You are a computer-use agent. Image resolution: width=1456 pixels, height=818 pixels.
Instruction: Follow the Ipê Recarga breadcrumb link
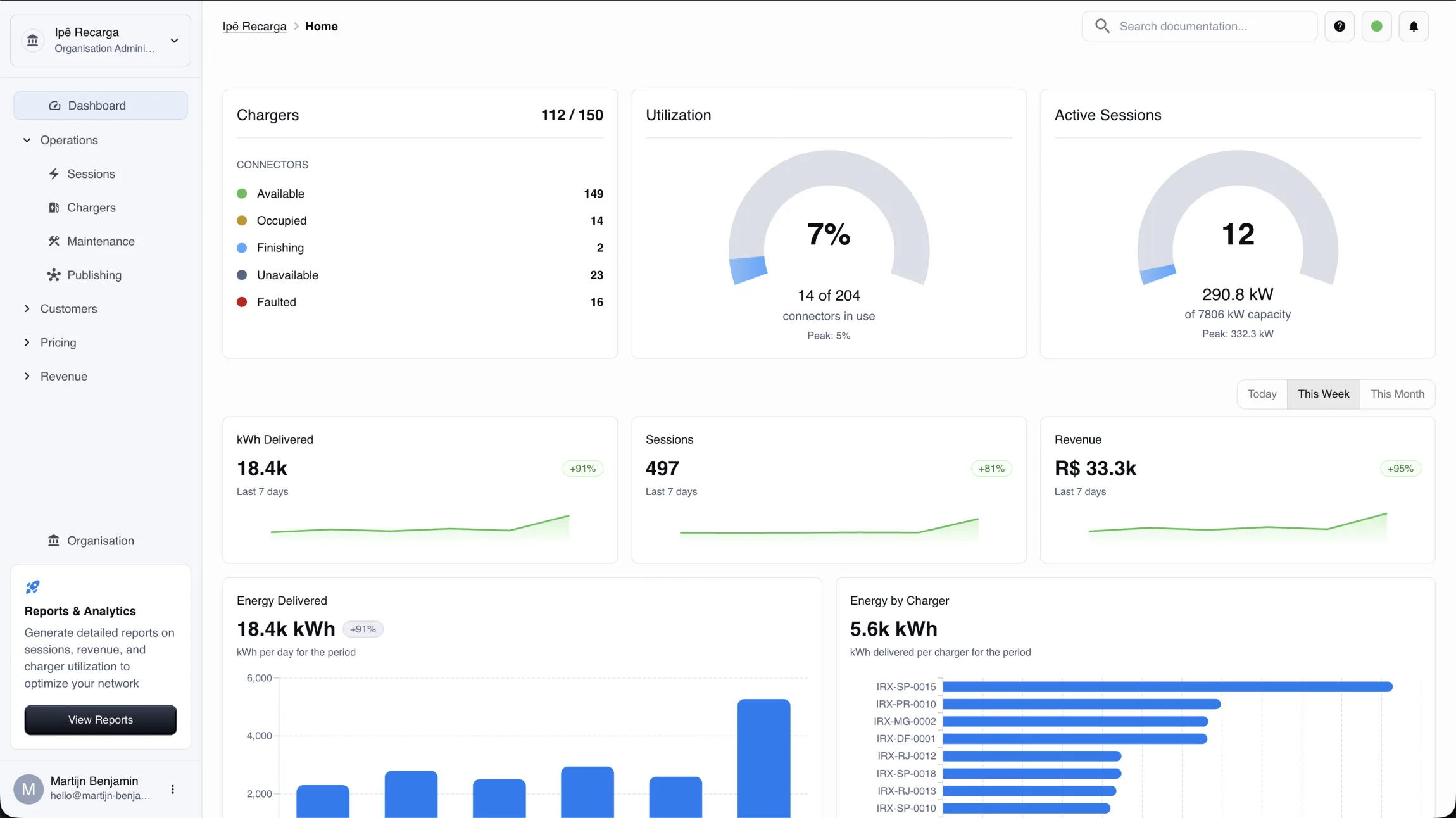[x=254, y=27]
